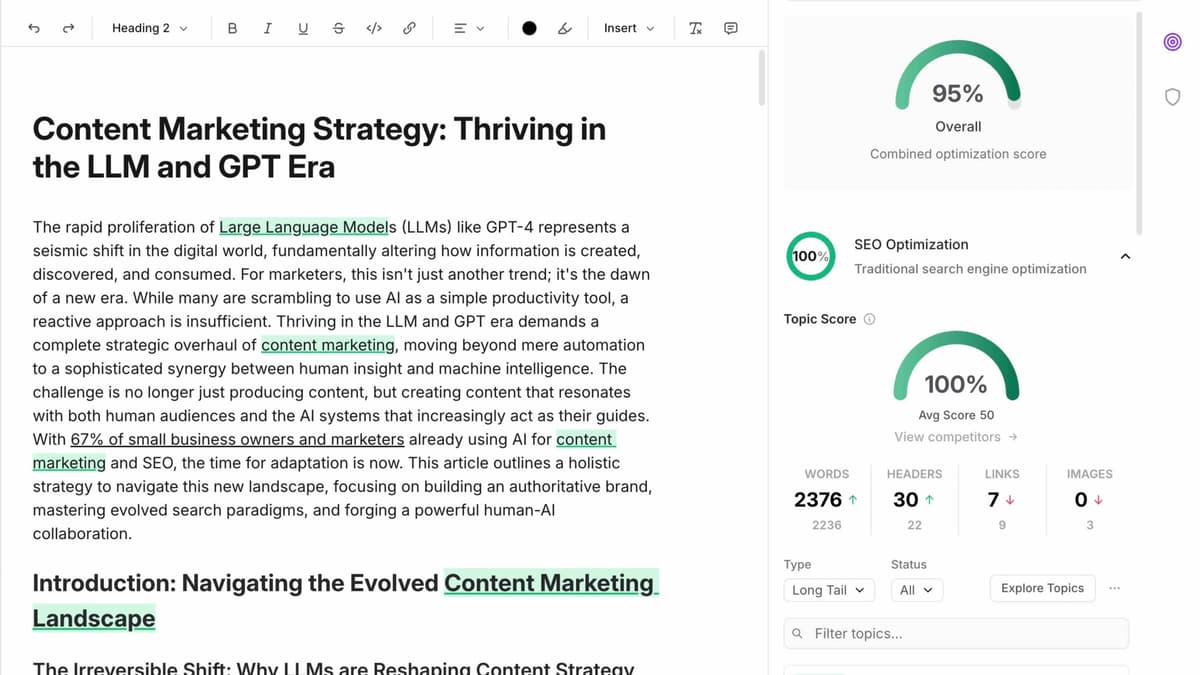Toggle italic formatting
The image size is (1200, 675).
(267, 28)
